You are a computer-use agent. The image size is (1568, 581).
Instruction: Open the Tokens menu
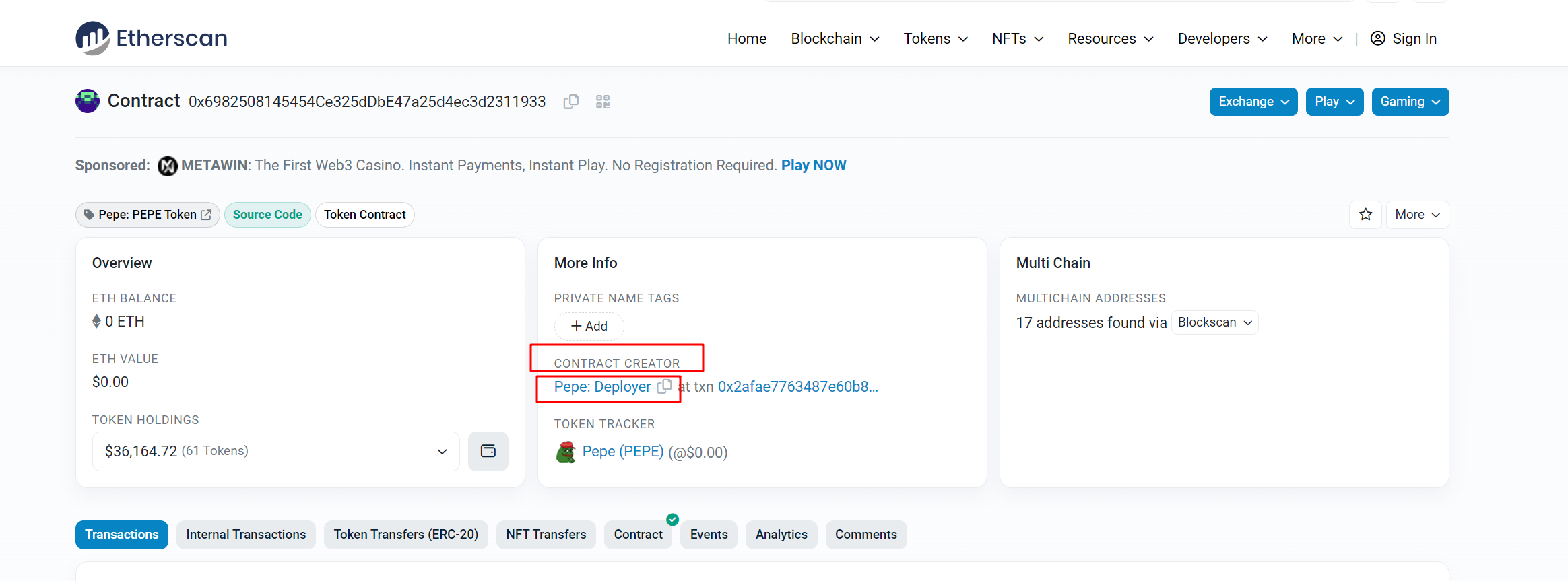click(936, 38)
